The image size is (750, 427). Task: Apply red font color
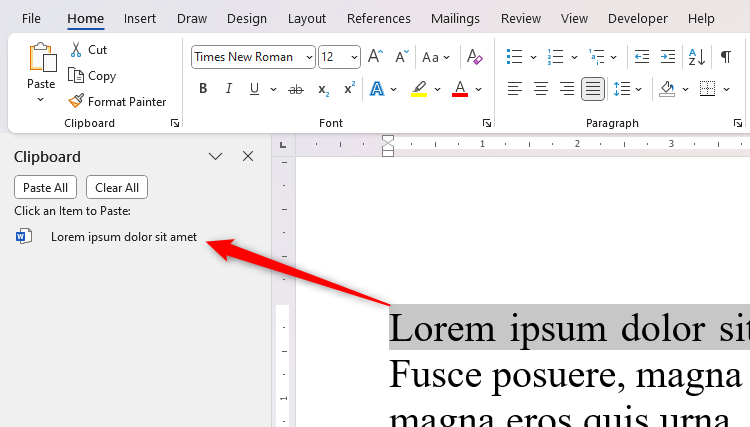click(460, 89)
